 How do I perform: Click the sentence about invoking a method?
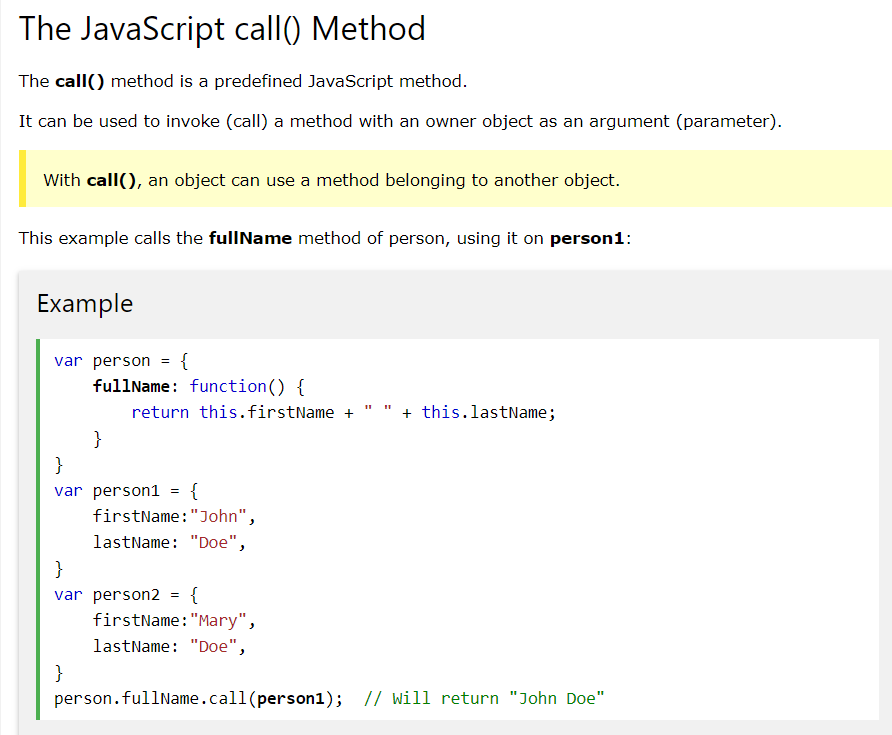tap(400, 122)
